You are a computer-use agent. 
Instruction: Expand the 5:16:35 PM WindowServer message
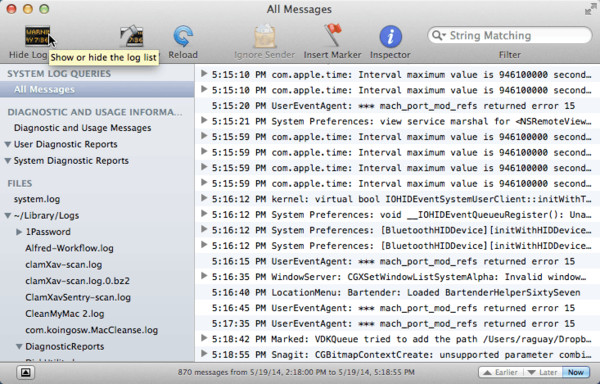pyautogui.click(x=204, y=276)
